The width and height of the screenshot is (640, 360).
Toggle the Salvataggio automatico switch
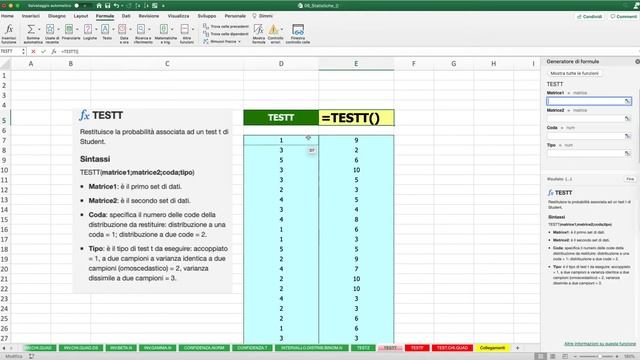tap(82, 6)
